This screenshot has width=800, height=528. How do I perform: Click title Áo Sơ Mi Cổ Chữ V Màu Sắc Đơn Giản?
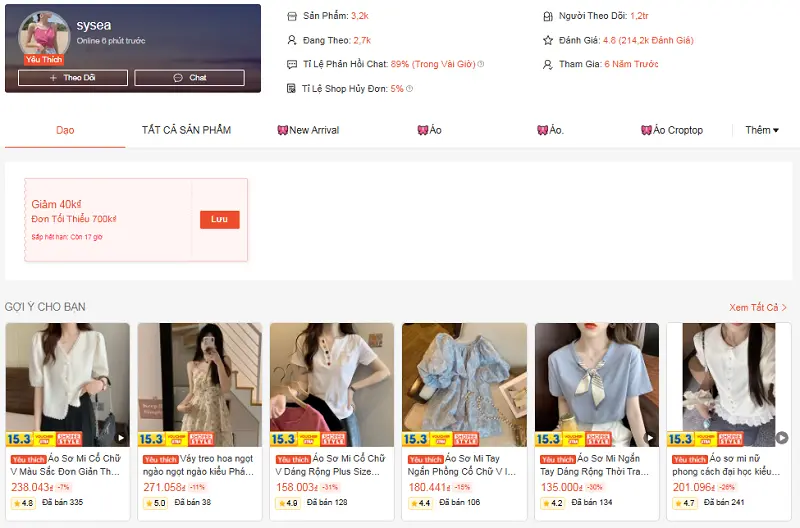click(x=66, y=465)
